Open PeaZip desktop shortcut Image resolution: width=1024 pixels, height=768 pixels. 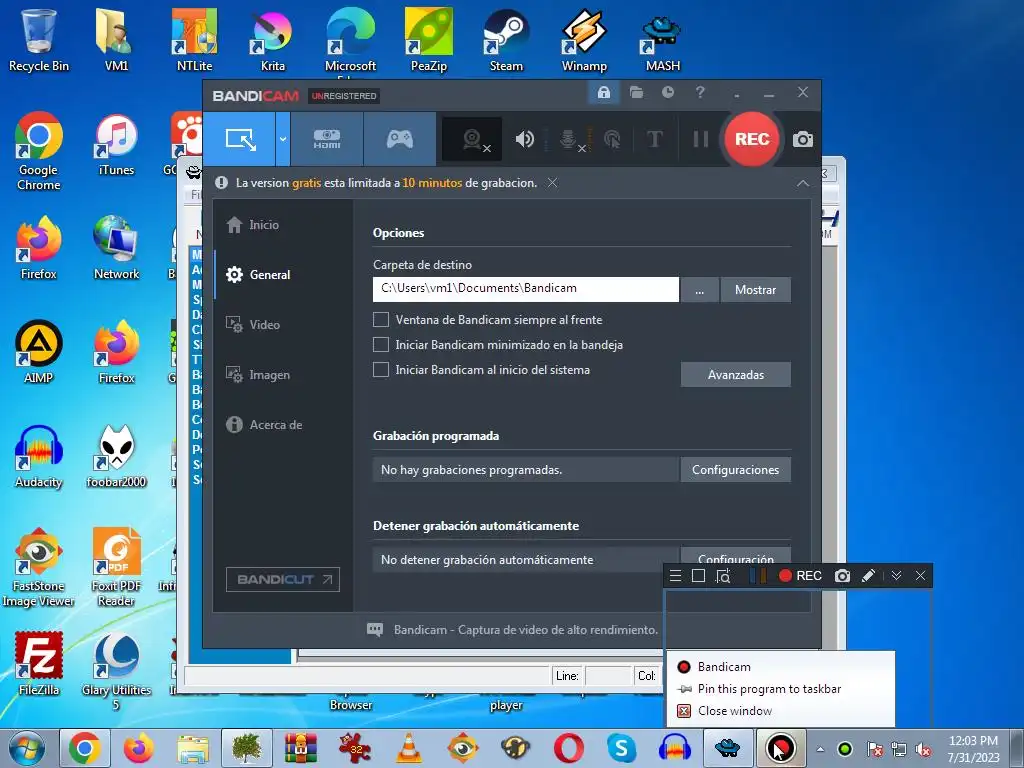click(x=428, y=40)
